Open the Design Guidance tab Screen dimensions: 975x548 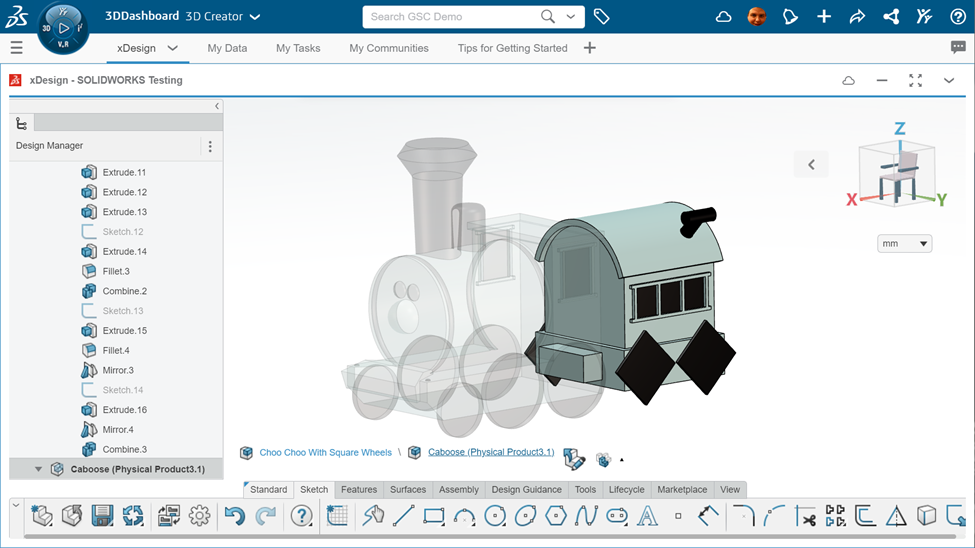pos(527,490)
